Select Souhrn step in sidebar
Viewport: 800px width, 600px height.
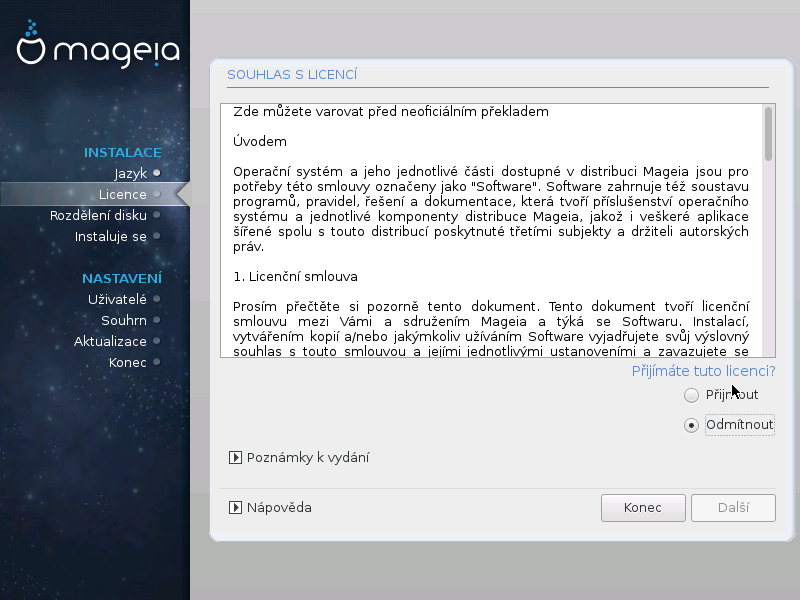pyautogui.click(x=124, y=320)
